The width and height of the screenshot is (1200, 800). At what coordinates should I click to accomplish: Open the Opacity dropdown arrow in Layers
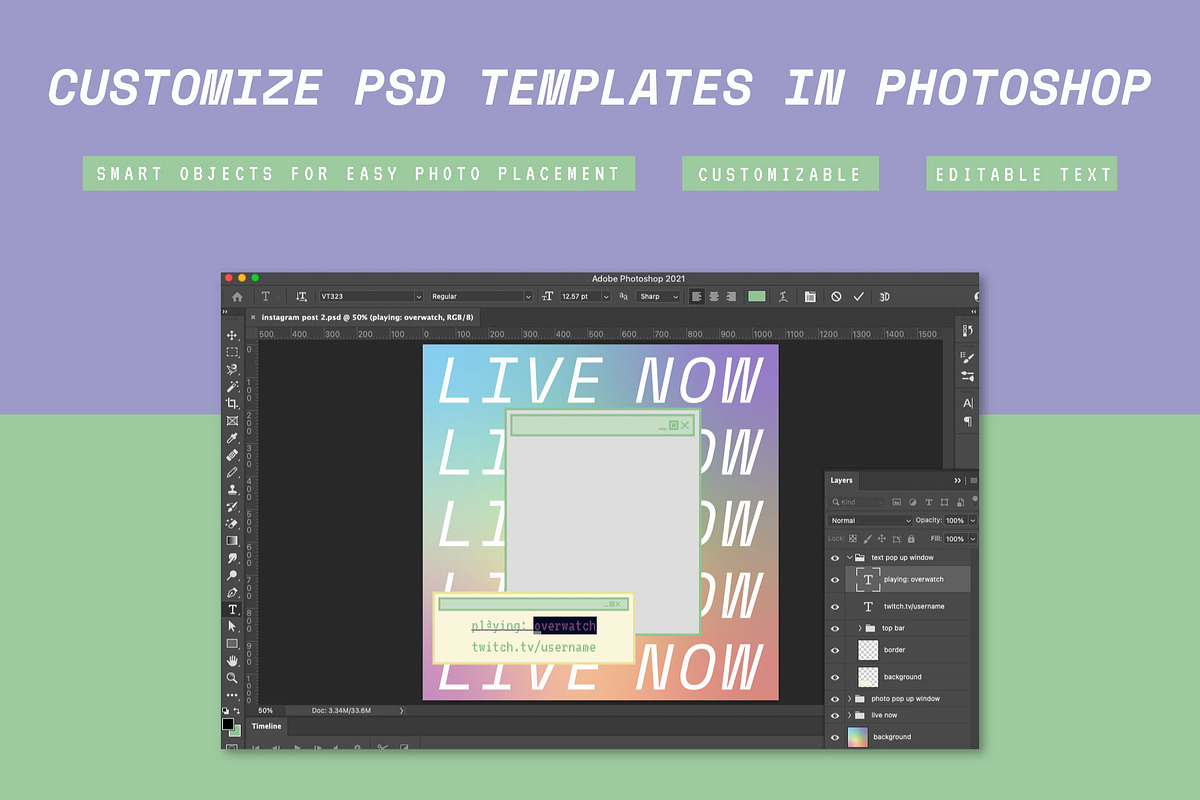point(972,521)
